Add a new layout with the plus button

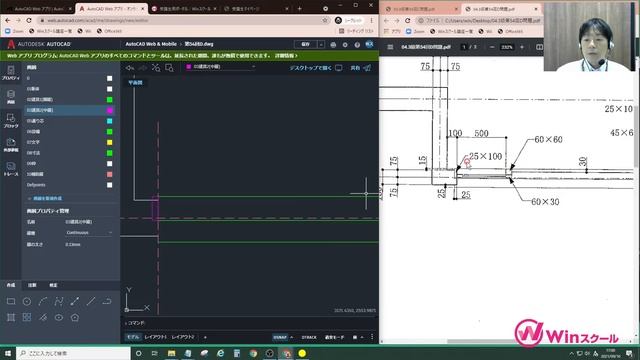pos(205,337)
